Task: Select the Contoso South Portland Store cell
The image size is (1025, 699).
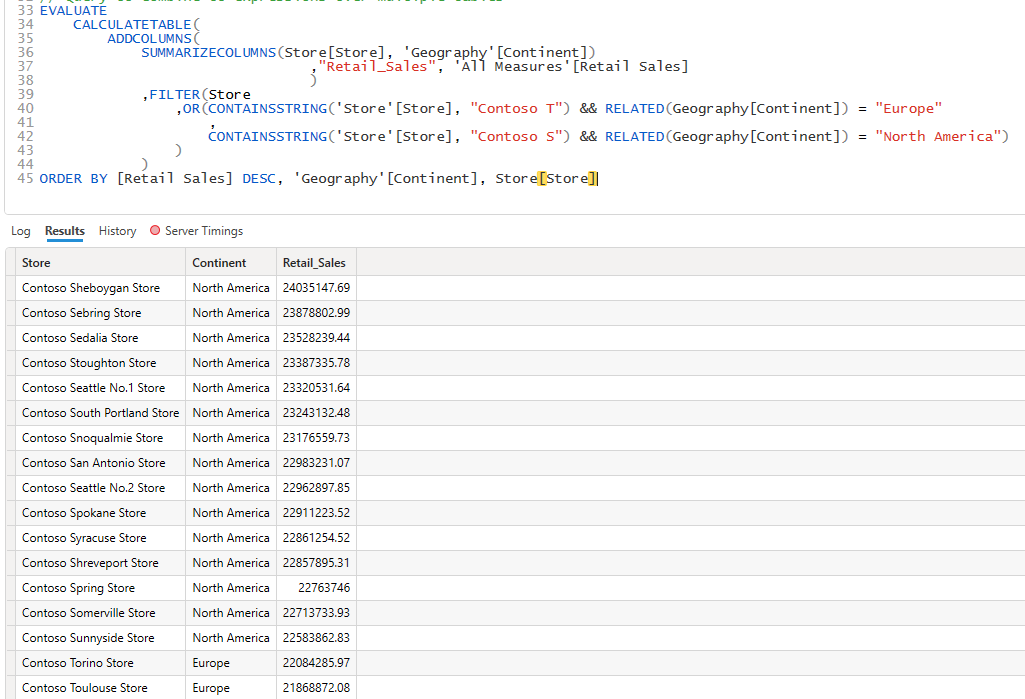Action: pyautogui.click(x=100, y=413)
